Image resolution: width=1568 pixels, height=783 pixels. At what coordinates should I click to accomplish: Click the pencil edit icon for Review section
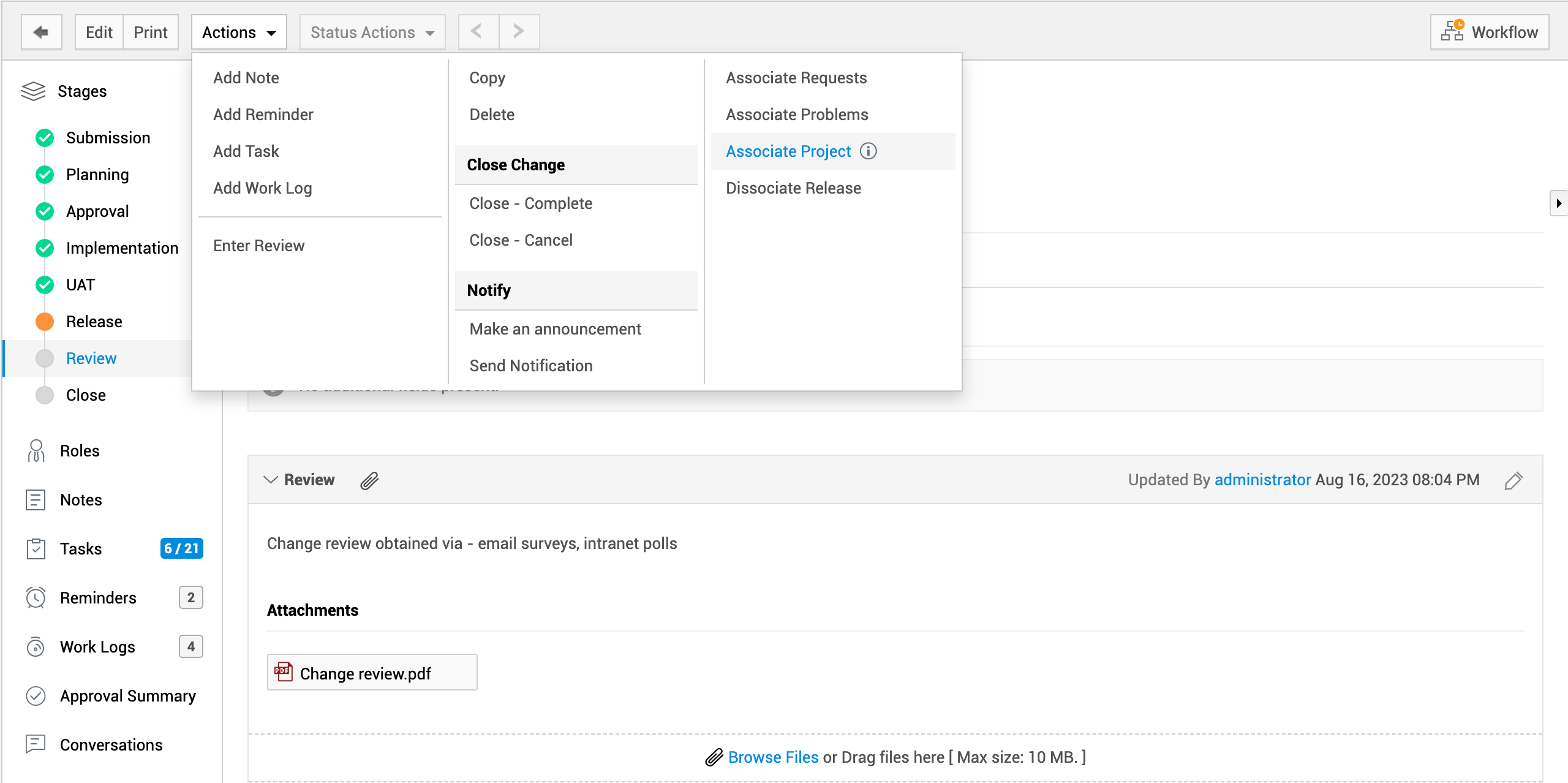1513,480
